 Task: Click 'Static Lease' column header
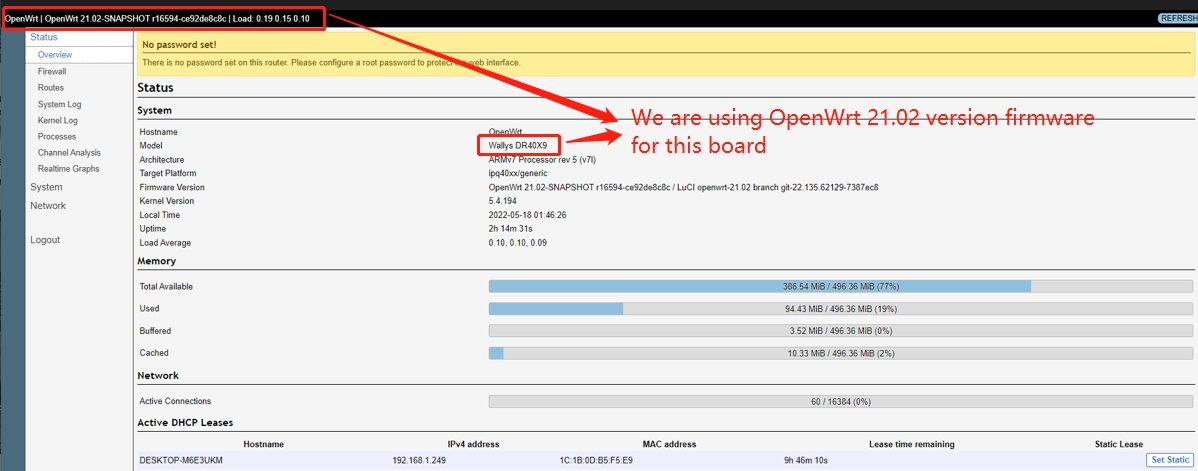(1119, 444)
